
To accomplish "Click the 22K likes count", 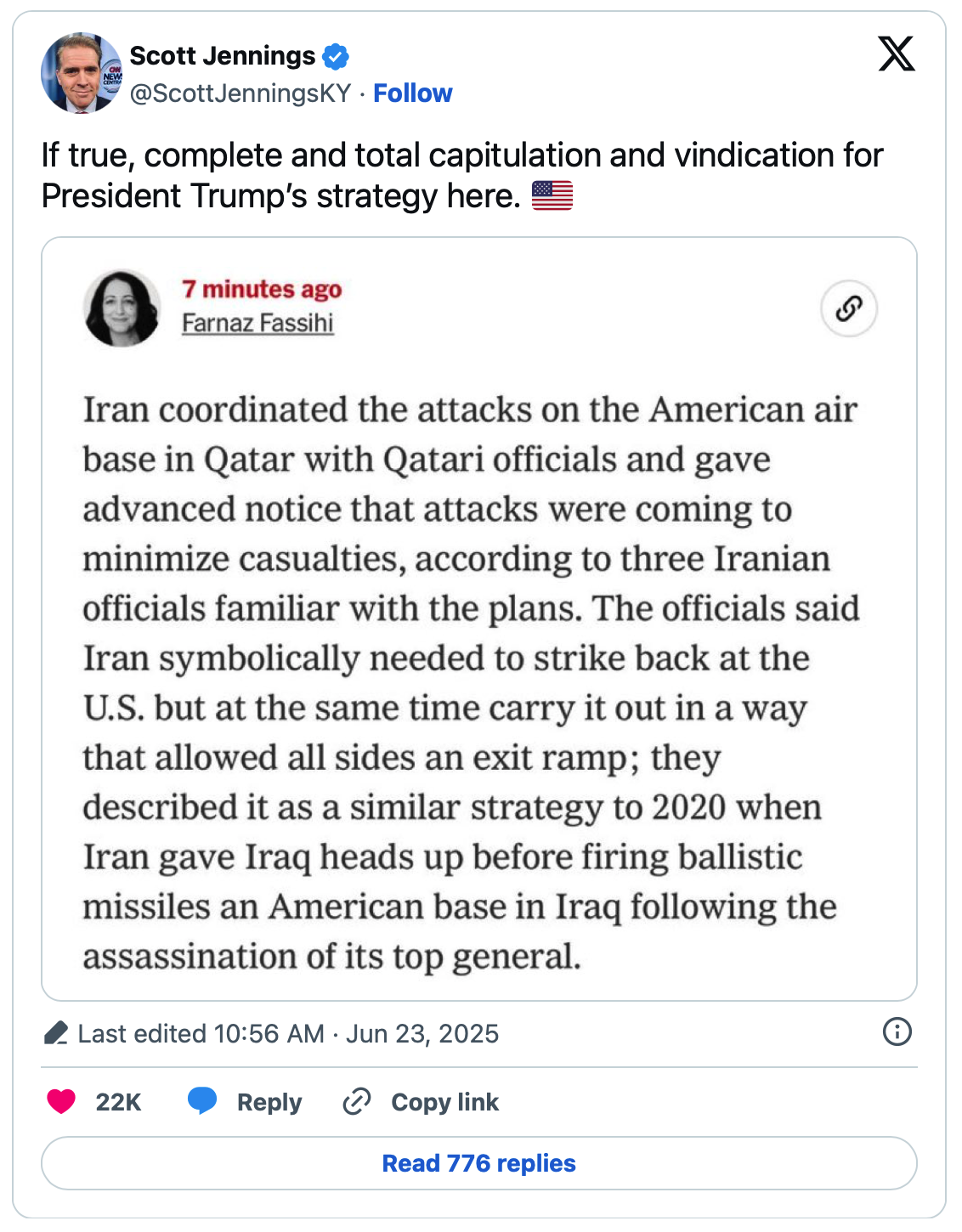I will tap(118, 1102).
